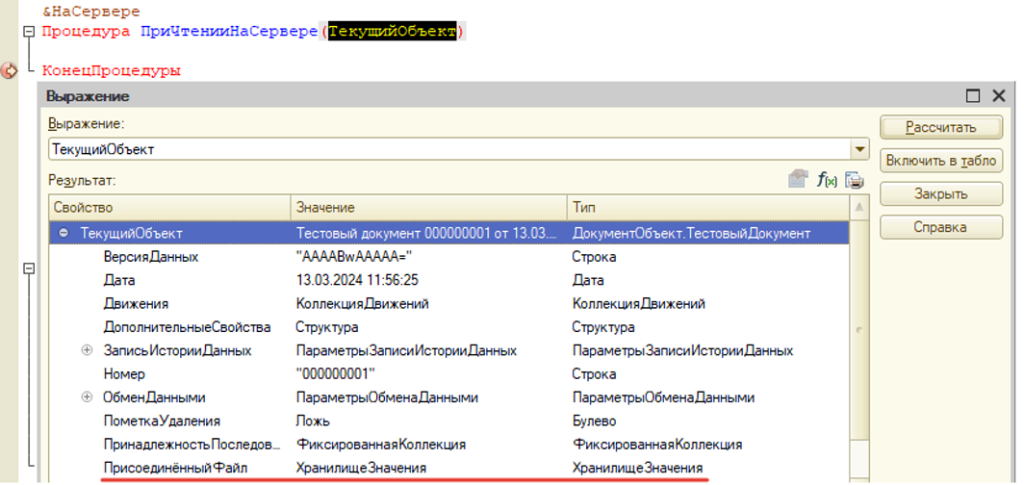The image size is (1024, 485).
Task: Expand the ЗаписьИсторииДанных property
Action: click(87, 351)
